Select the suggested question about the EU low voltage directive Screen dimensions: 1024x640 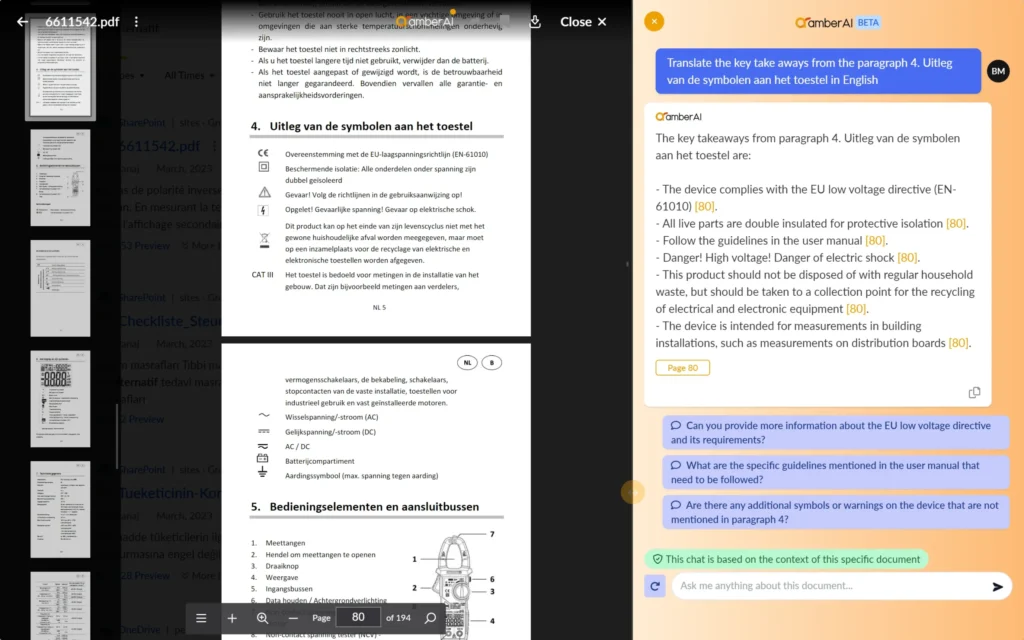coord(836,433)
